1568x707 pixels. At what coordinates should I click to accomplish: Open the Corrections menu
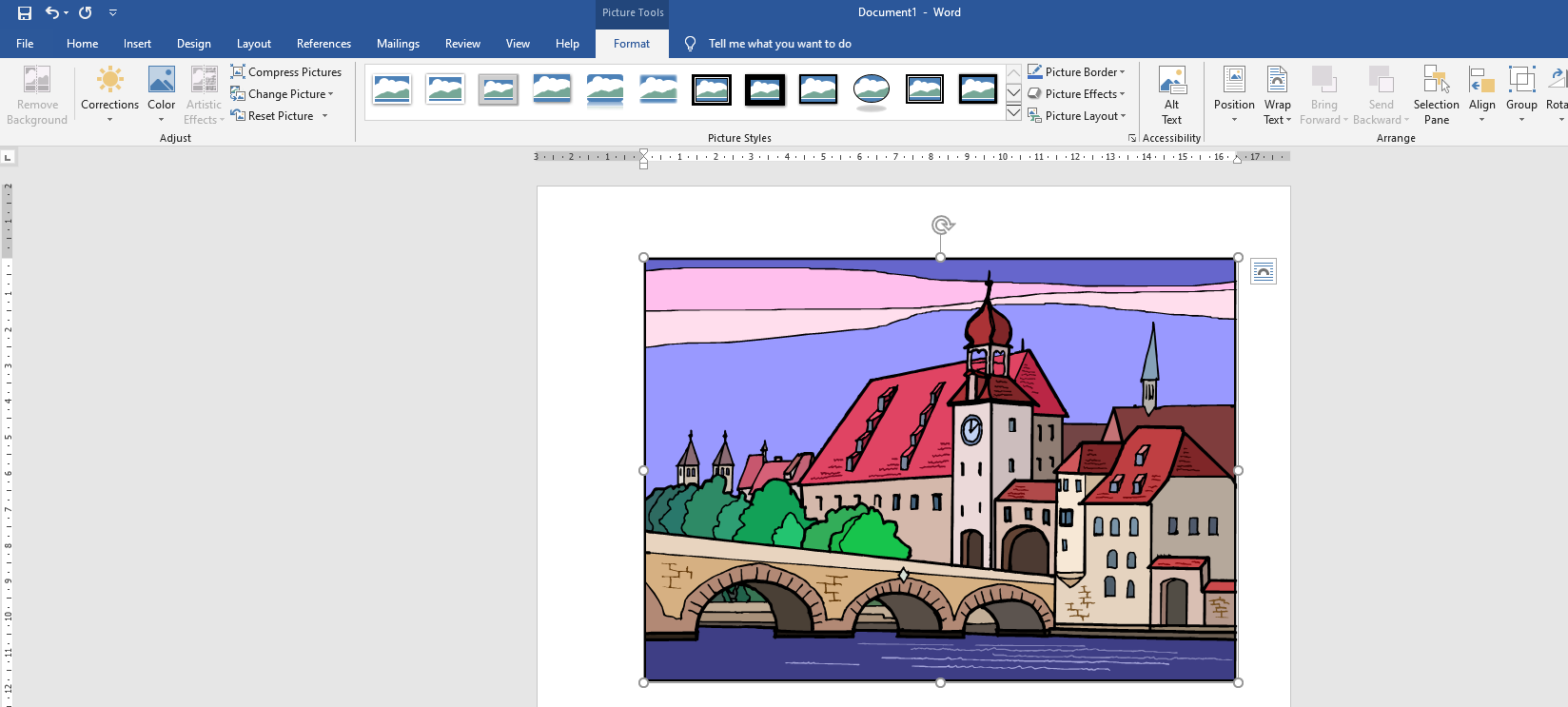point(109,94)
